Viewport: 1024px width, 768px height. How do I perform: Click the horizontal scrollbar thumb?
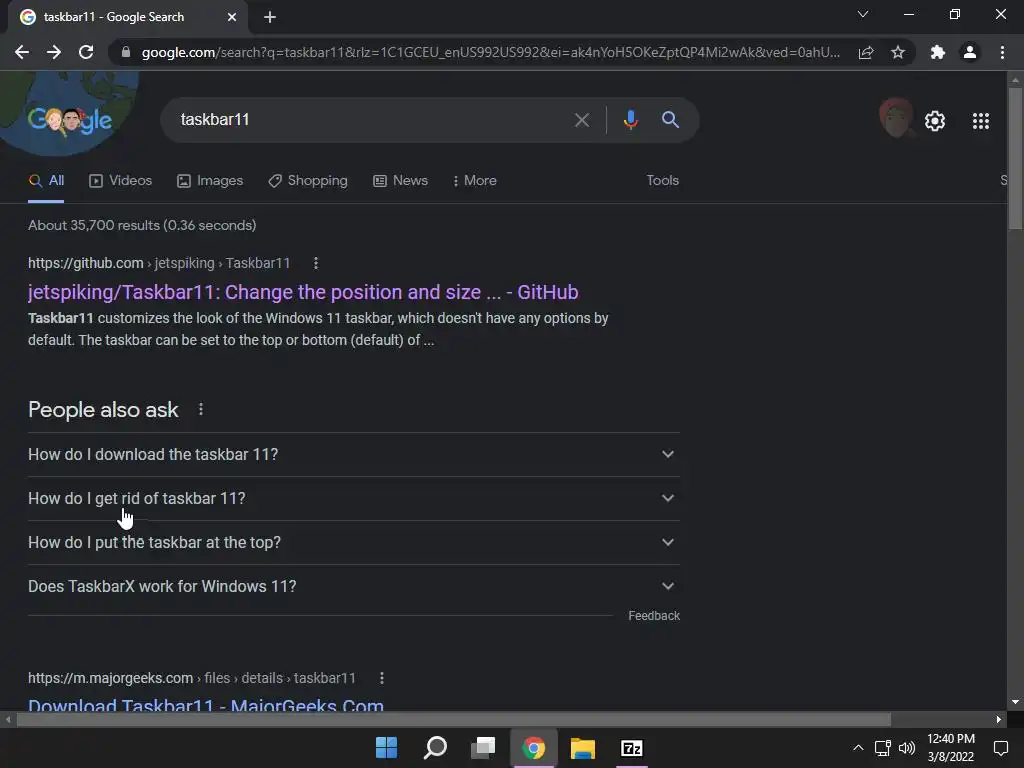453,720
